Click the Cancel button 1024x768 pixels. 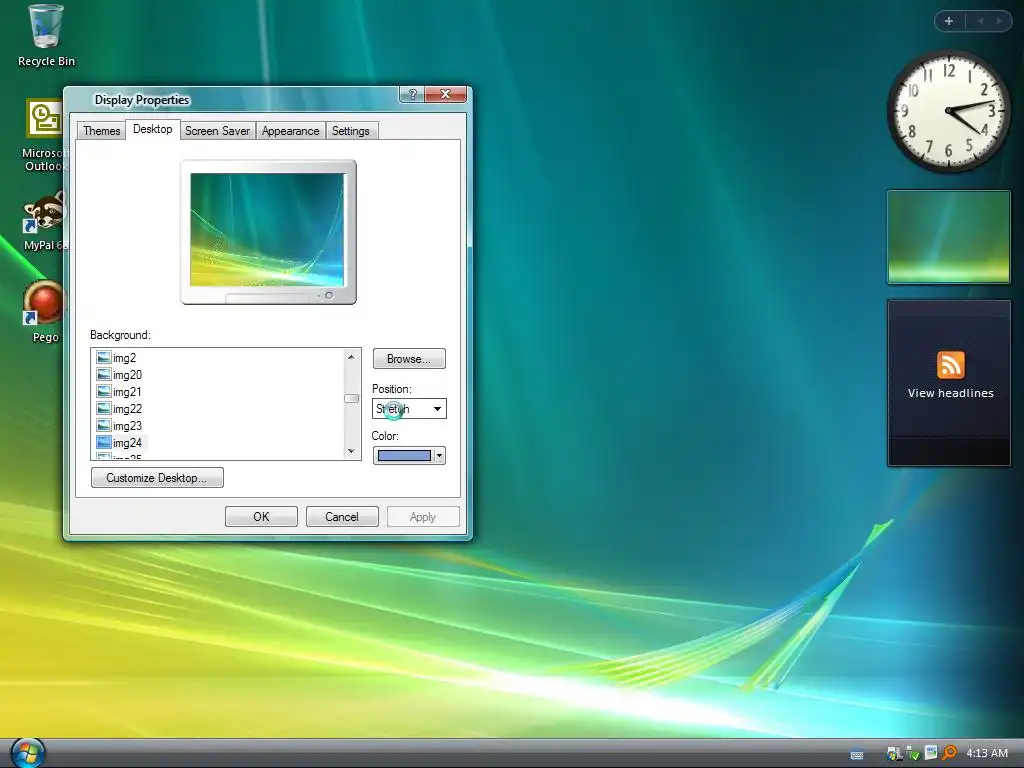[x=342, y=517]
